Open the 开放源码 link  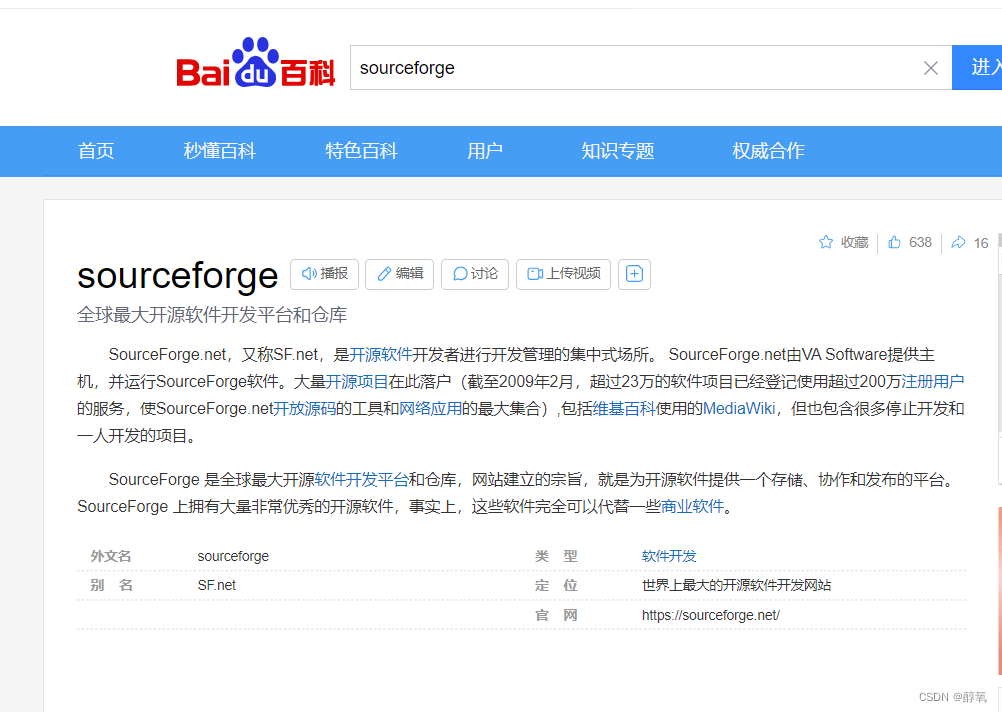coord(305,408)
